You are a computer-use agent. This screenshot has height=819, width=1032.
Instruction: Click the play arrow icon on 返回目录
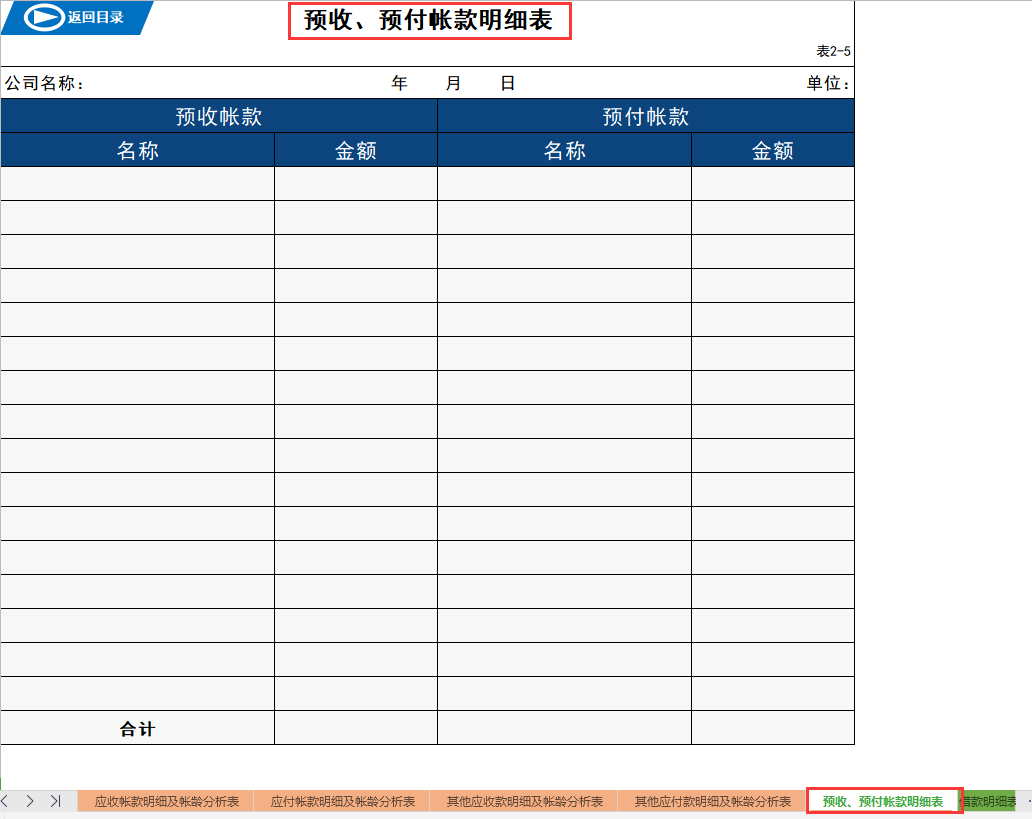pos(42,17)
